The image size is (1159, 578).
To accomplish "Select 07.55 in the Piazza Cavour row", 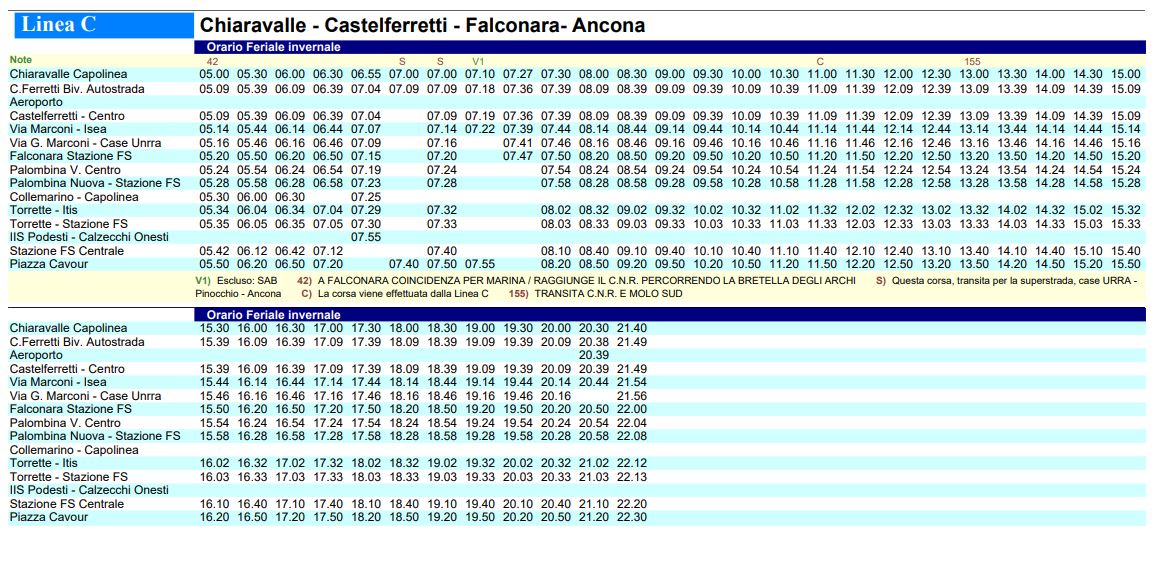I will tap(480, 265).
